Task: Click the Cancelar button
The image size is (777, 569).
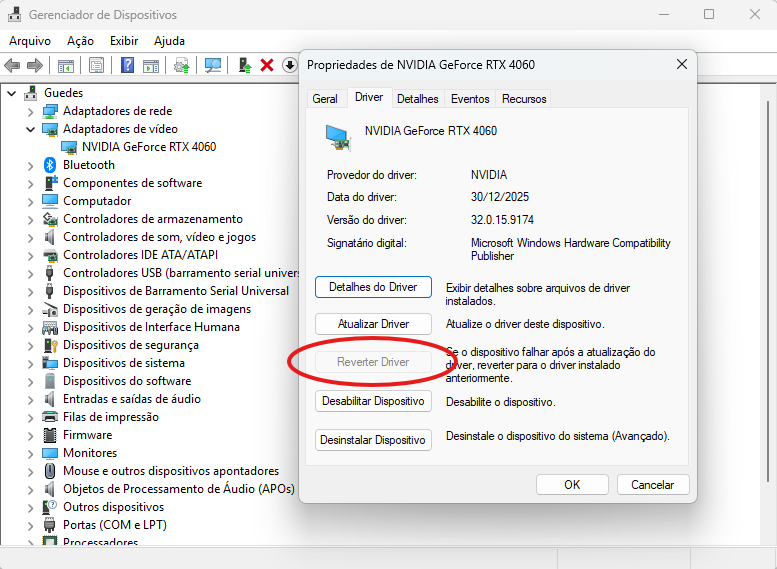Action: pos(653,484)
